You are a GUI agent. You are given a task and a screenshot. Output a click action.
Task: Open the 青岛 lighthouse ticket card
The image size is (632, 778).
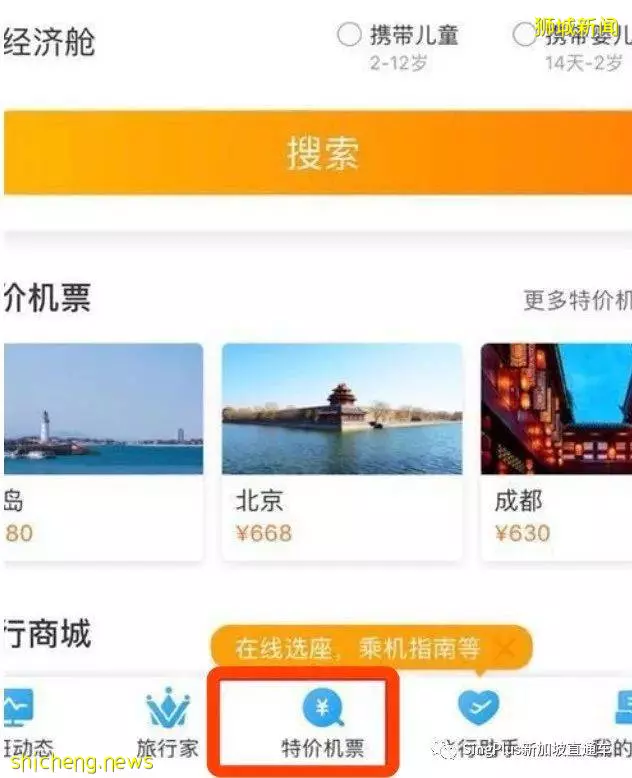click(103, 452)
